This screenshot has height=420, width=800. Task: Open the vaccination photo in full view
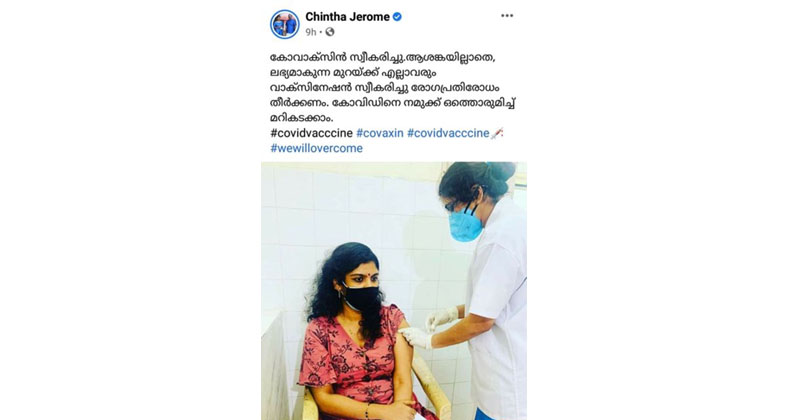(x=394, y=291)
